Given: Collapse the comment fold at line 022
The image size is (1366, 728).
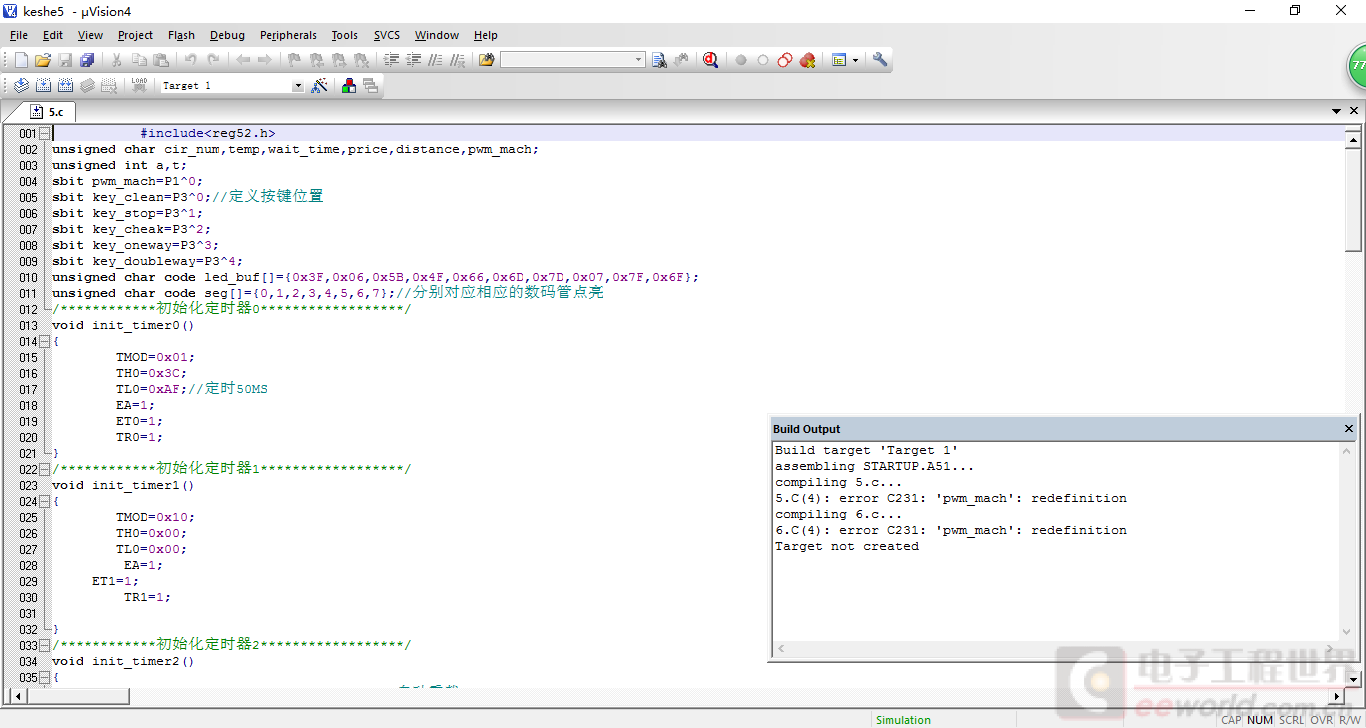Looking at the screenshot, I should 45,469.
